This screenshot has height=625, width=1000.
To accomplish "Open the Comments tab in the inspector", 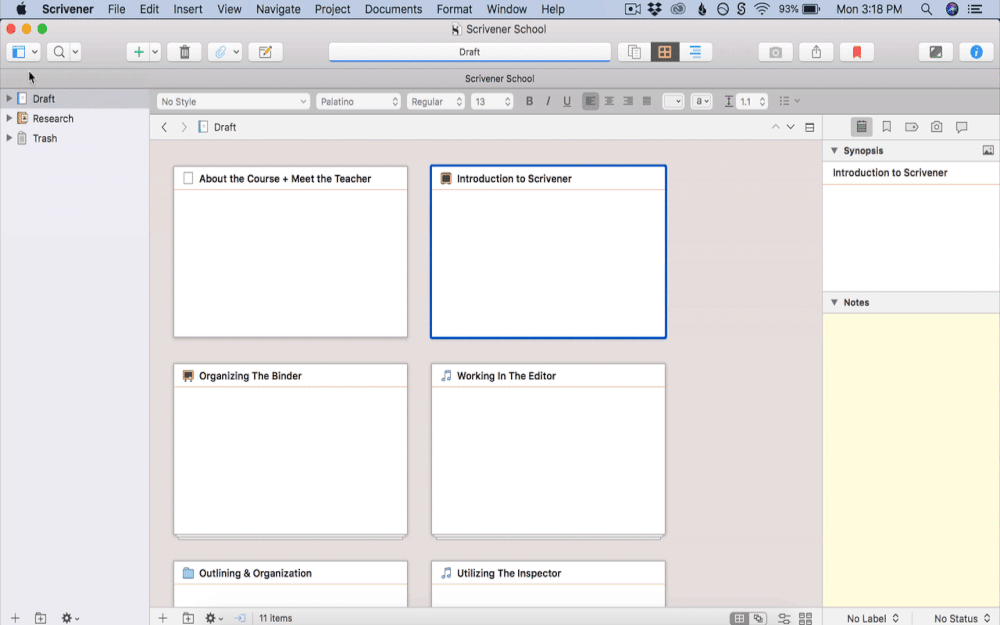I will [961, 127].
